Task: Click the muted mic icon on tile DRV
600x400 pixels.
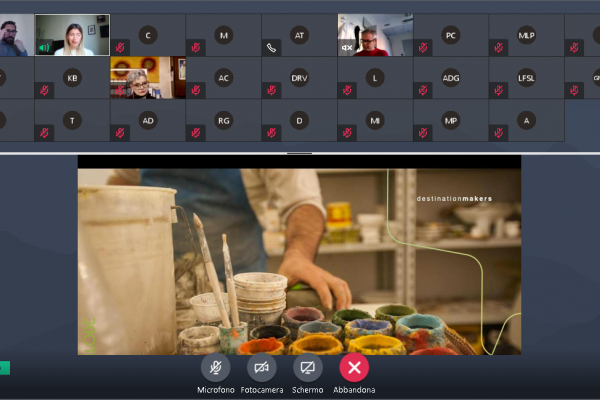Action: pyautogui.click(x=271, y=90)
